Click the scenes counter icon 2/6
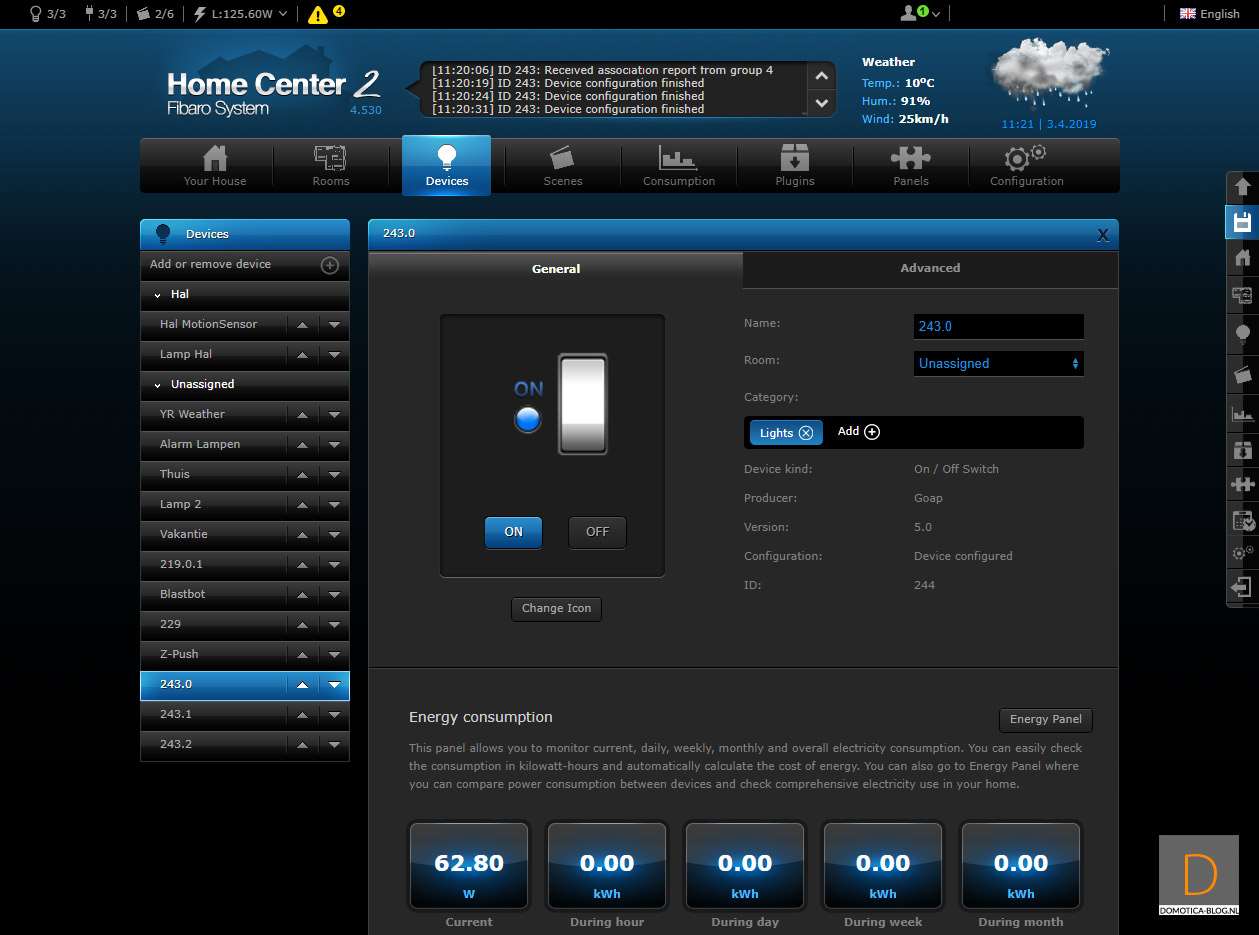The image size is (1259, 935). [x=142, y=14]
